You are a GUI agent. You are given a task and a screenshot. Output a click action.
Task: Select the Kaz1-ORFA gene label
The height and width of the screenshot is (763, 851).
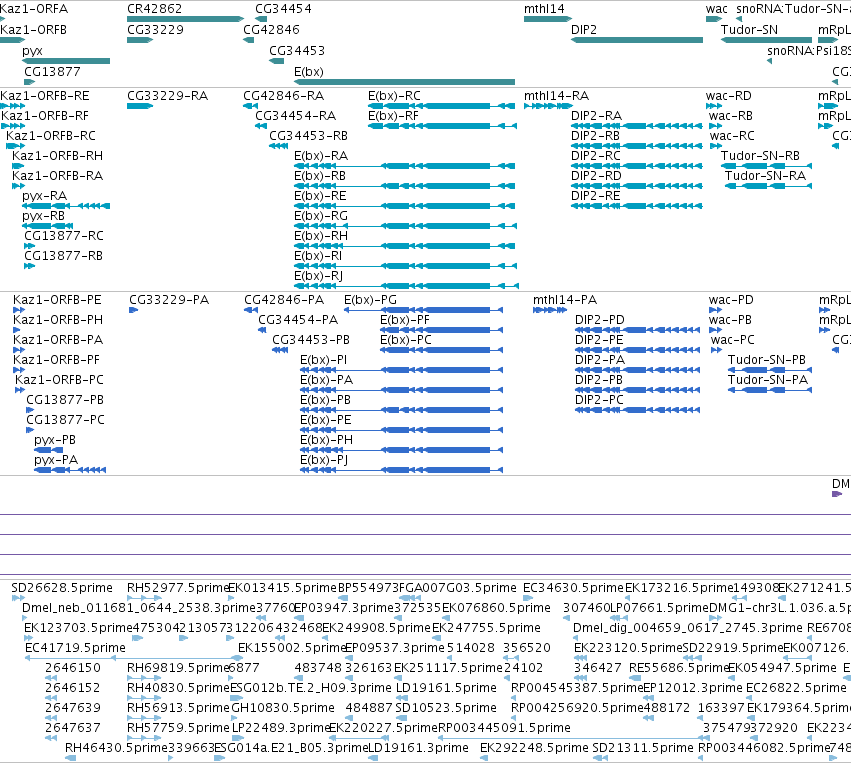(x=34, y=9)
